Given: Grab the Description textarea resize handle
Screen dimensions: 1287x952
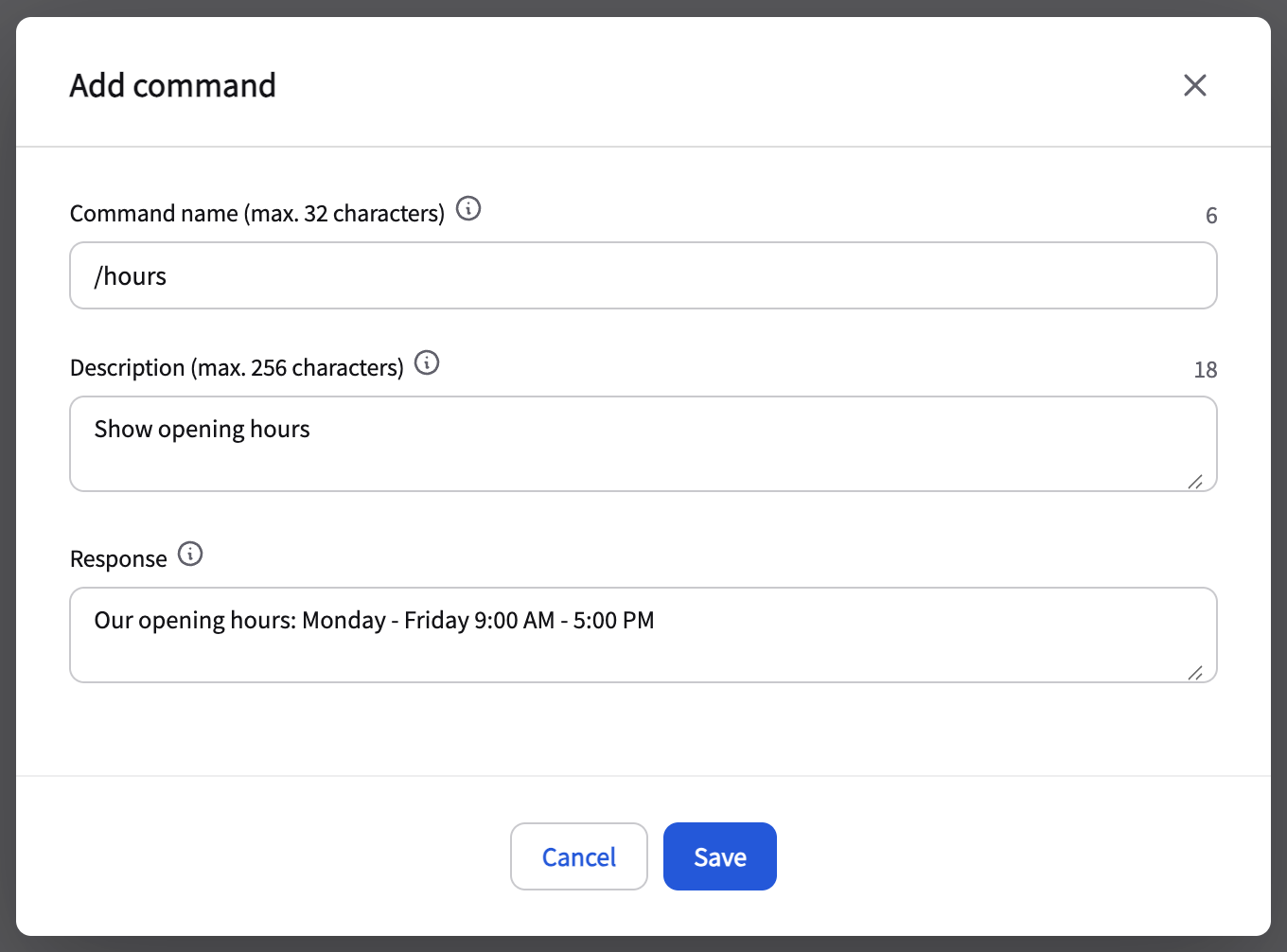Looking at the screenshot, I should 1195,482.
